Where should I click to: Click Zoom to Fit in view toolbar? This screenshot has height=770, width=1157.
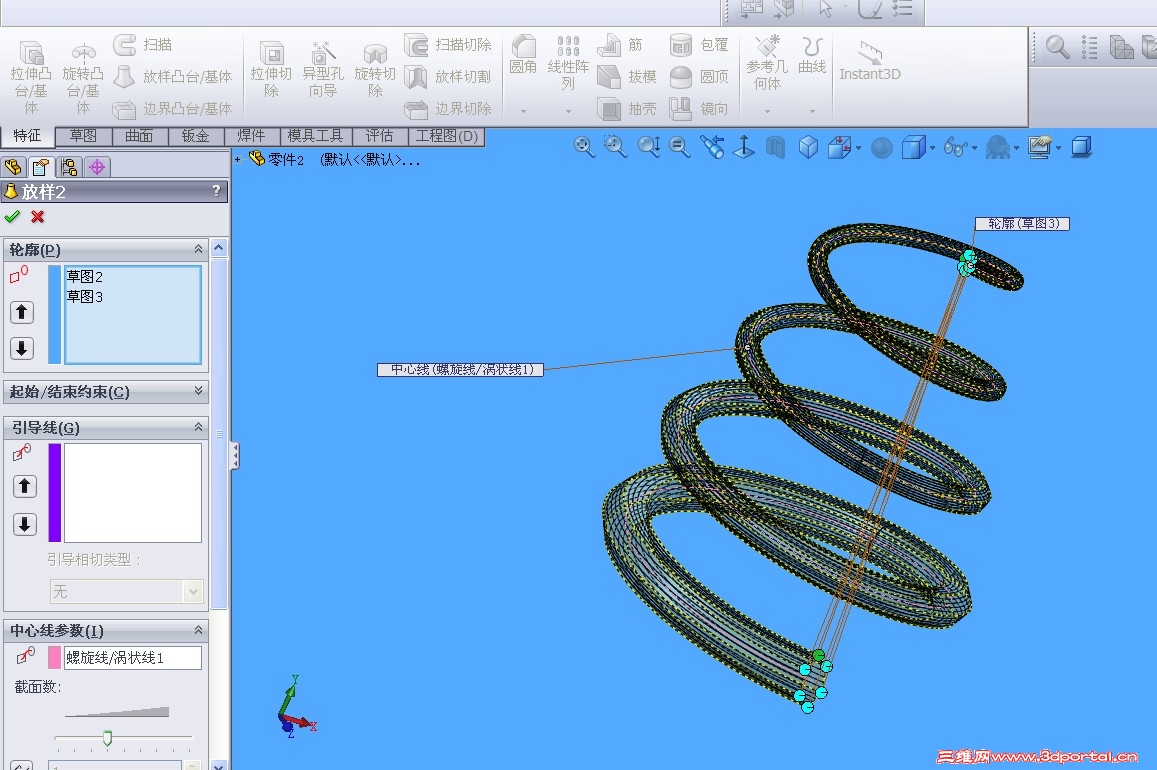[x=584, y=147]
